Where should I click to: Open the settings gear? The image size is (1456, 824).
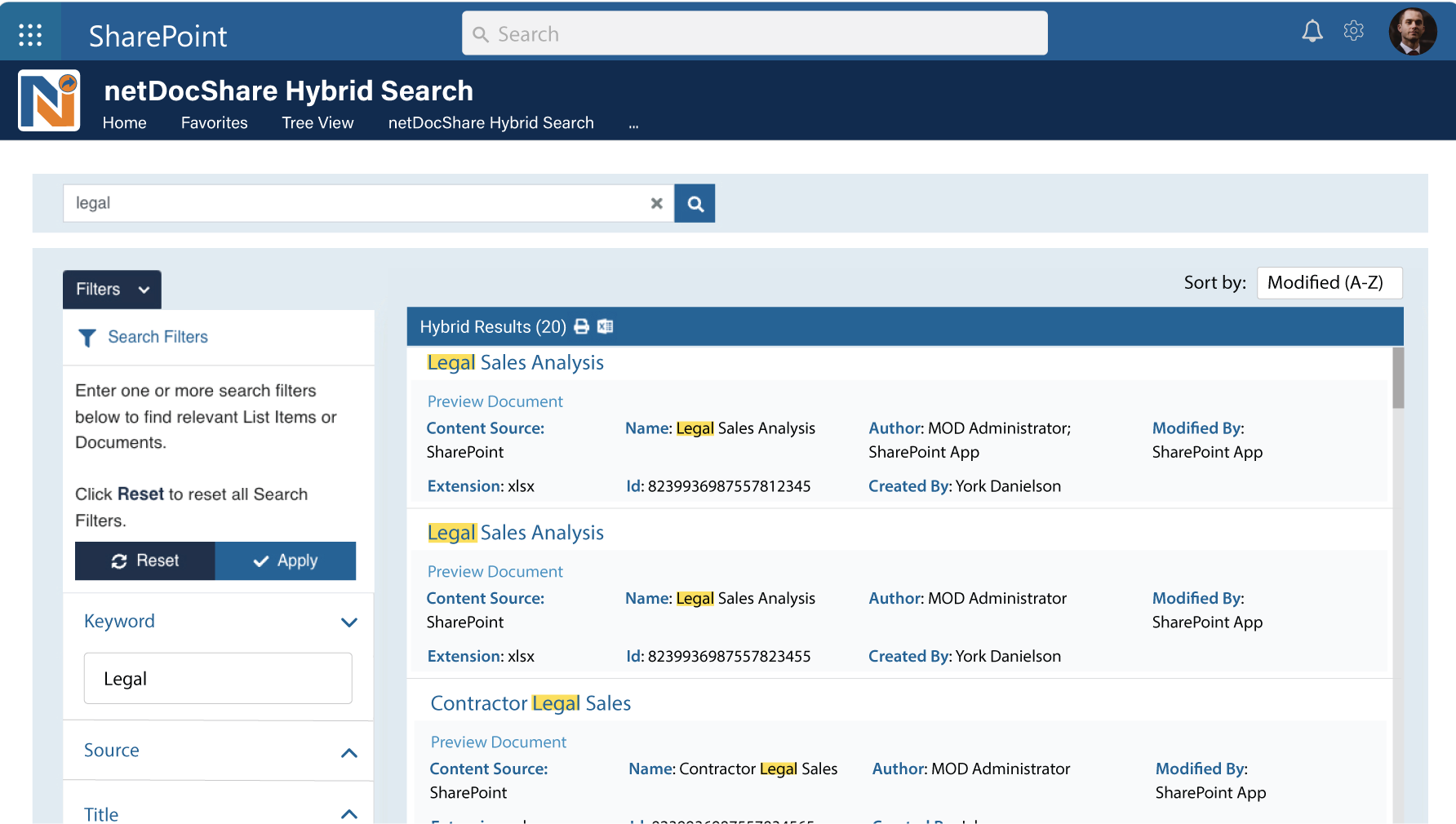click(1354, 31)
